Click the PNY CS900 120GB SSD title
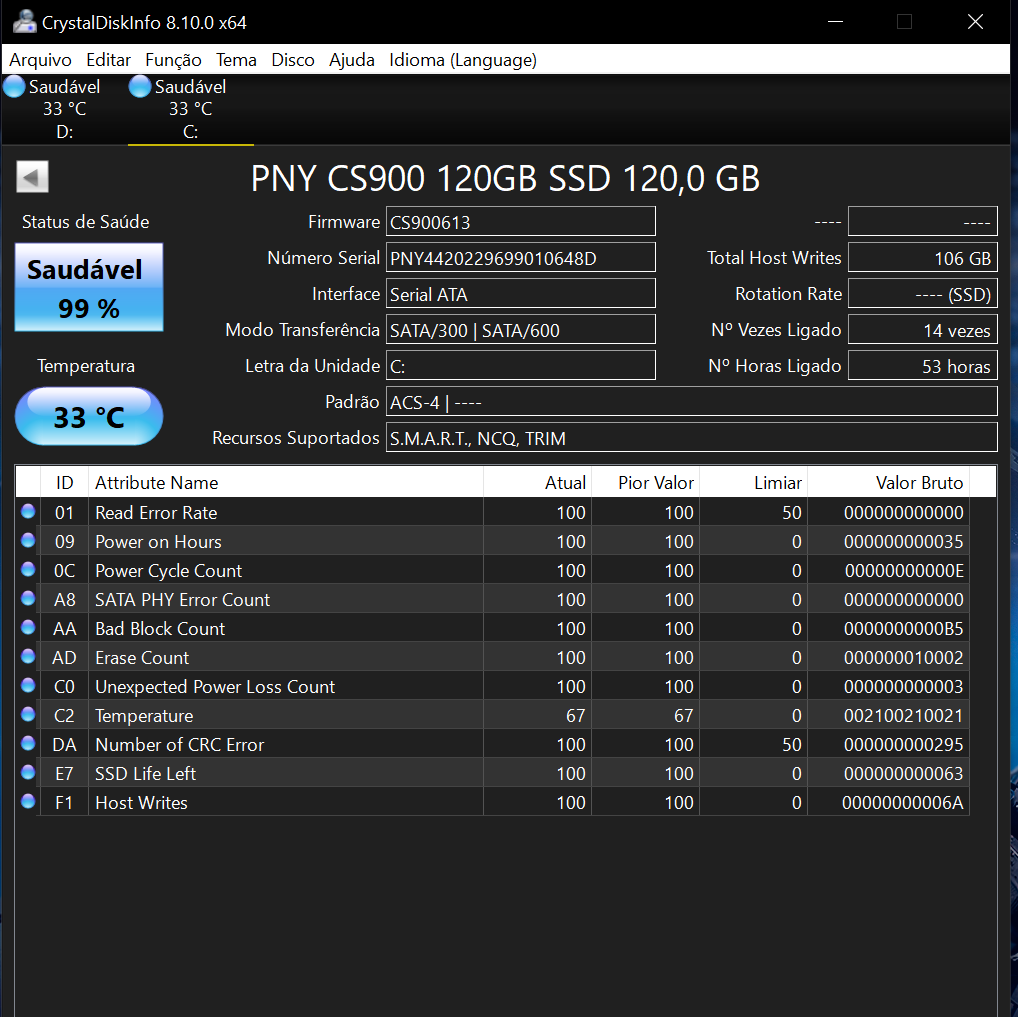 [x=505, y=178]
